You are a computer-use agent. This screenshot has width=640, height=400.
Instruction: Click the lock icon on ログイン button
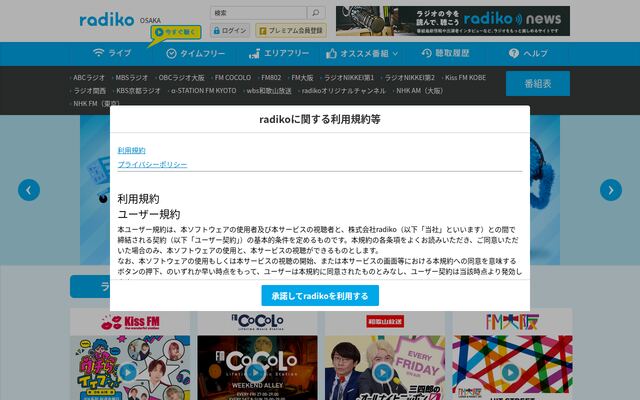[x=217, y=30]
